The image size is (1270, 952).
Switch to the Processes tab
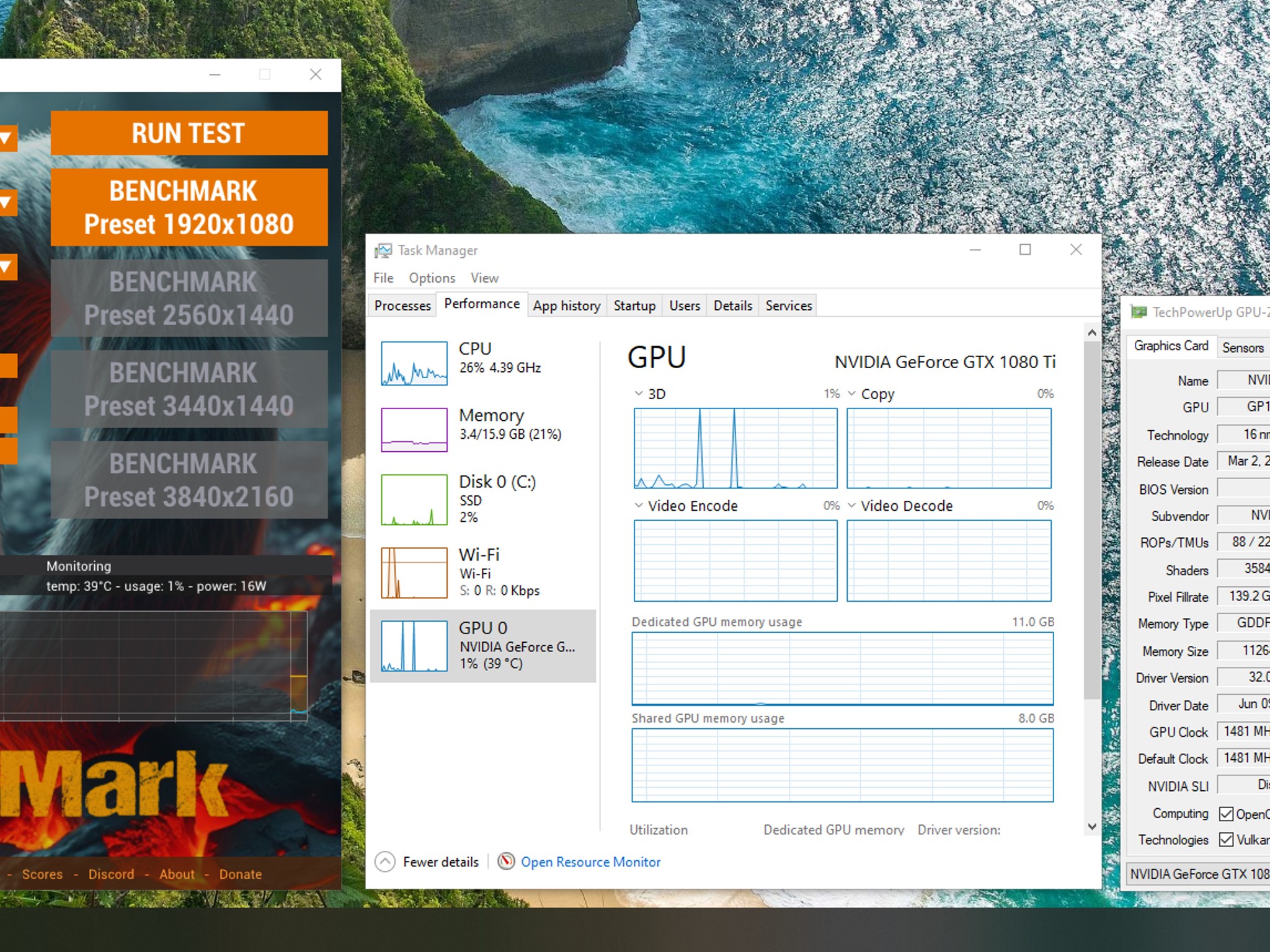402,306
